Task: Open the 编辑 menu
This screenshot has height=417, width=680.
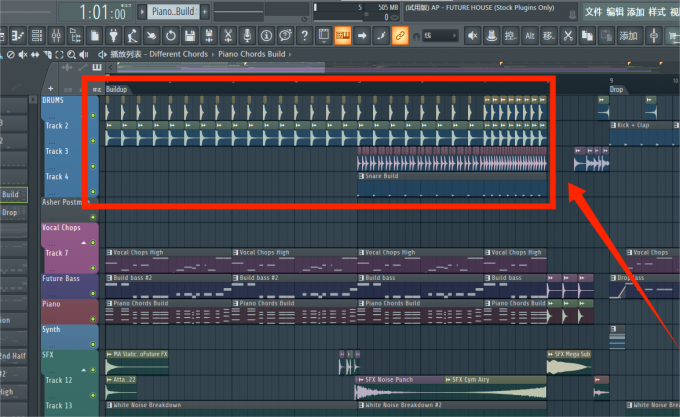Action: coord(615,12)
